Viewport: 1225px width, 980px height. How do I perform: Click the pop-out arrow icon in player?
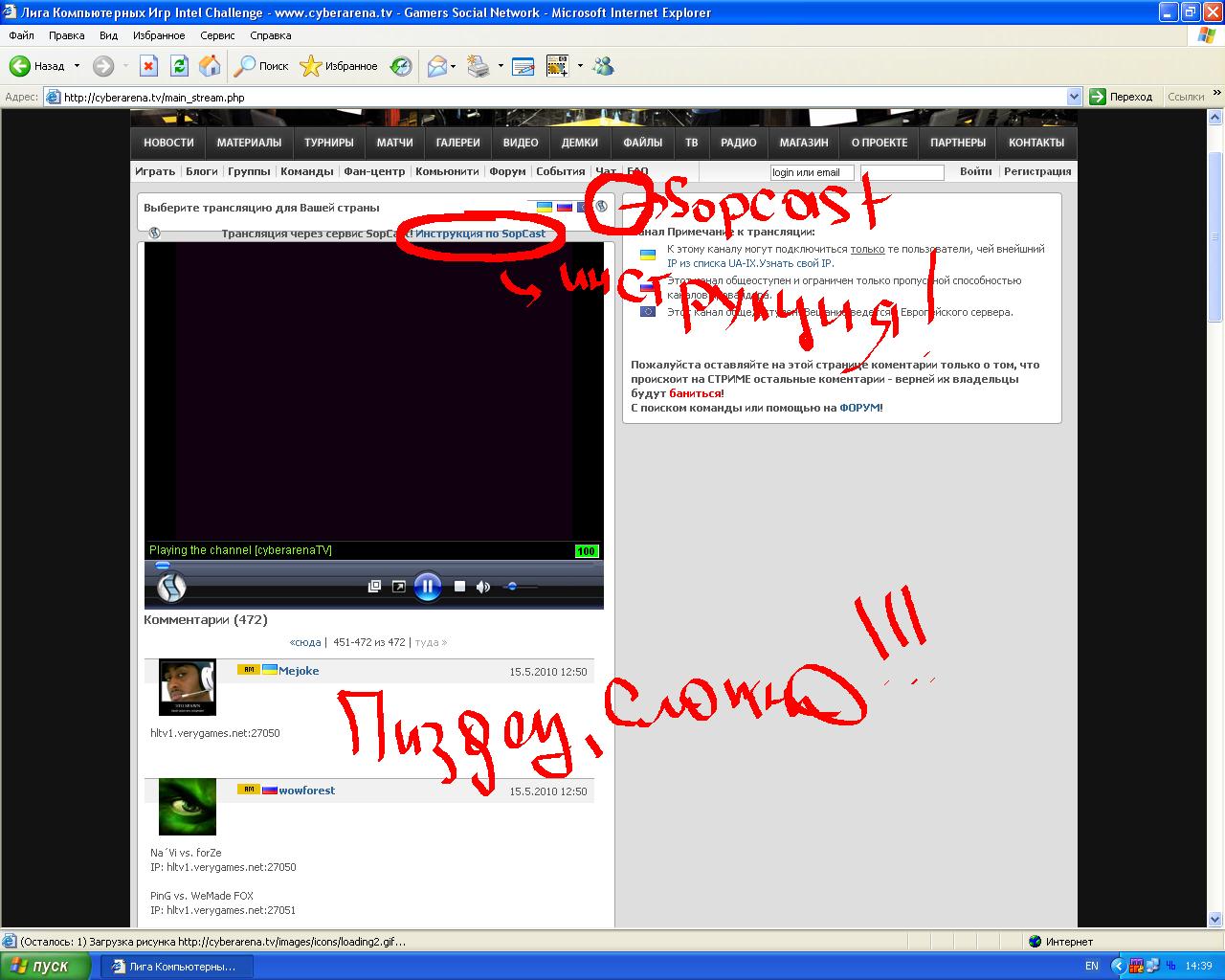399,587
